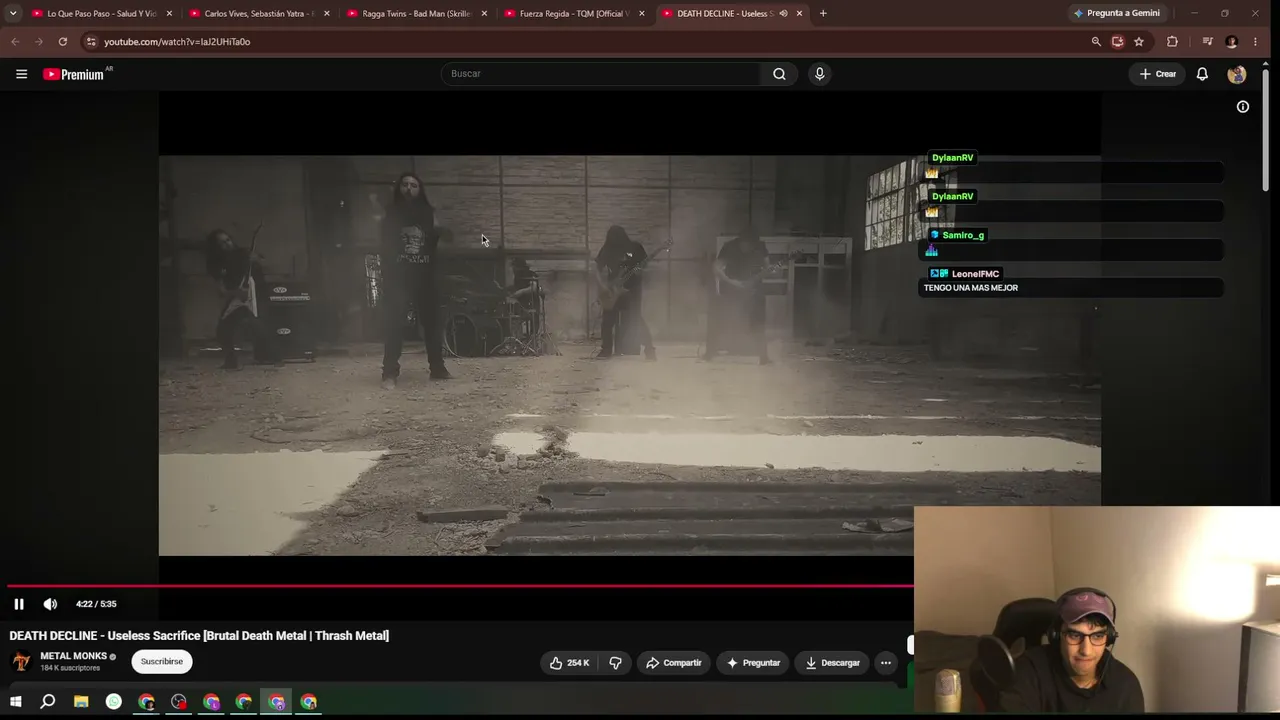
Task: Click the 184 K suscriptores text
Action: [x=70, y=668]
